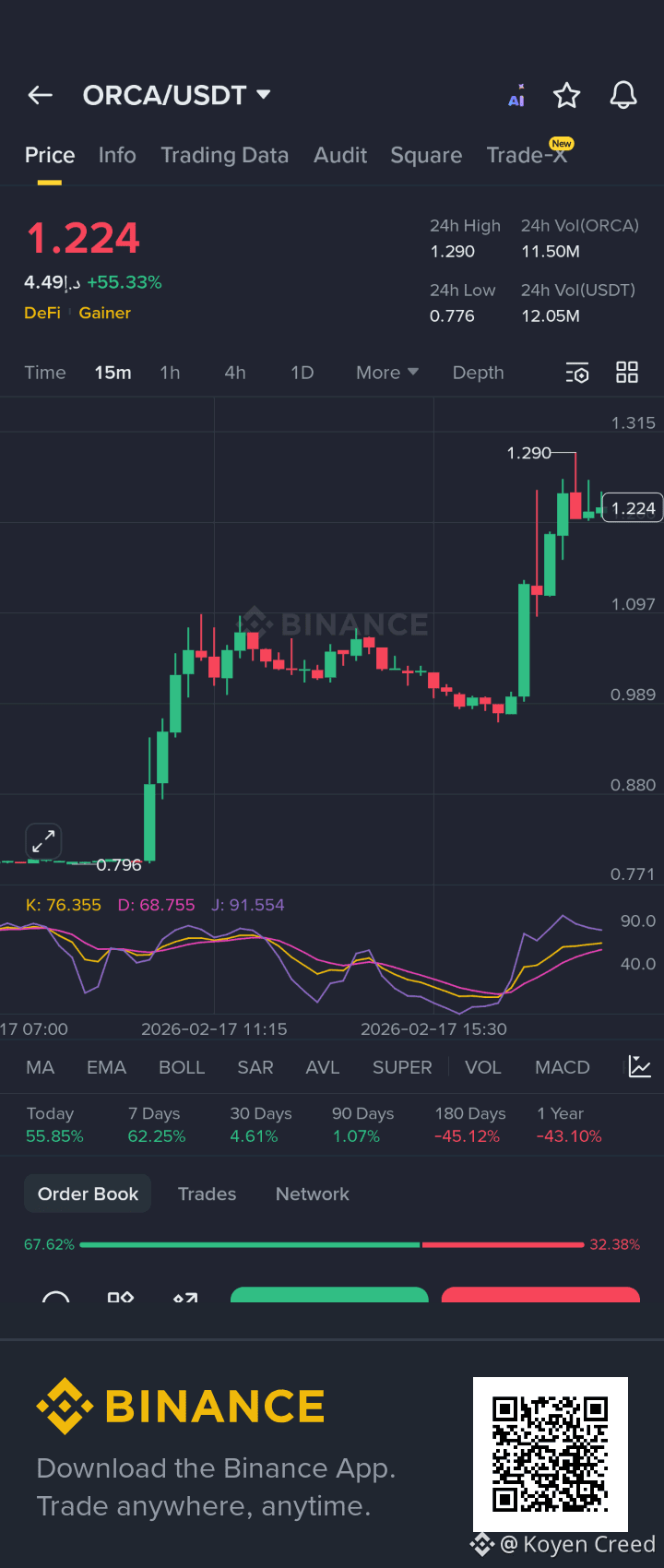Tap the Binance logo in banner

(181, 1407)
